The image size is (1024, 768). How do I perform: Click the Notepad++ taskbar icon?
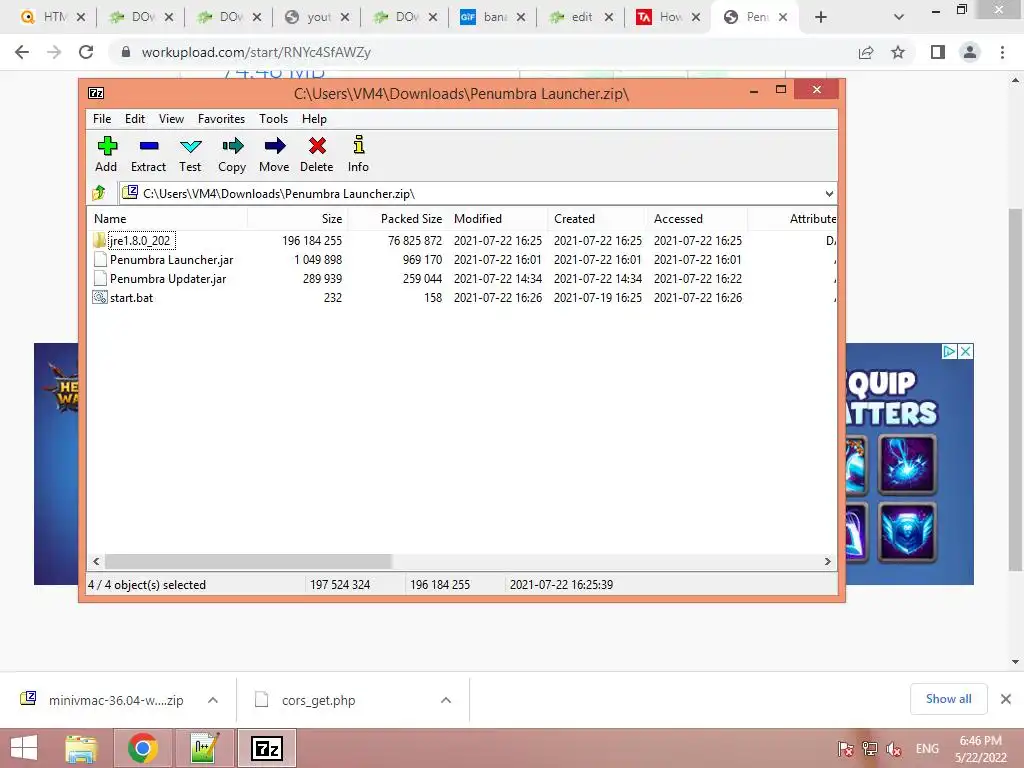click(x=205, y=748)
